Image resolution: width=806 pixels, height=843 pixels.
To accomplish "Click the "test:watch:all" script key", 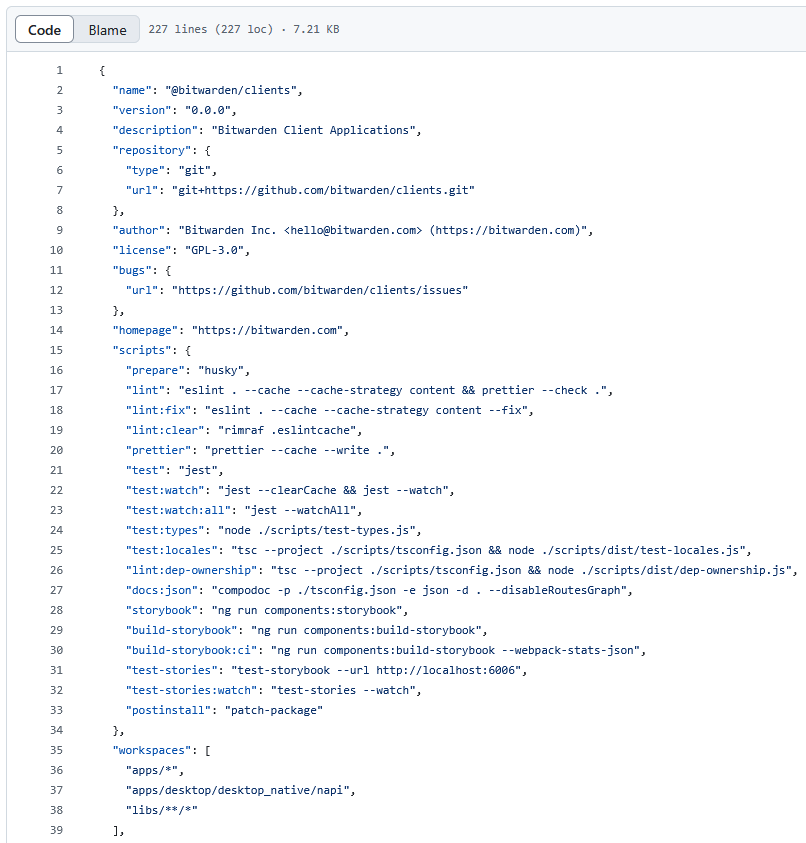I will (179, 510).
